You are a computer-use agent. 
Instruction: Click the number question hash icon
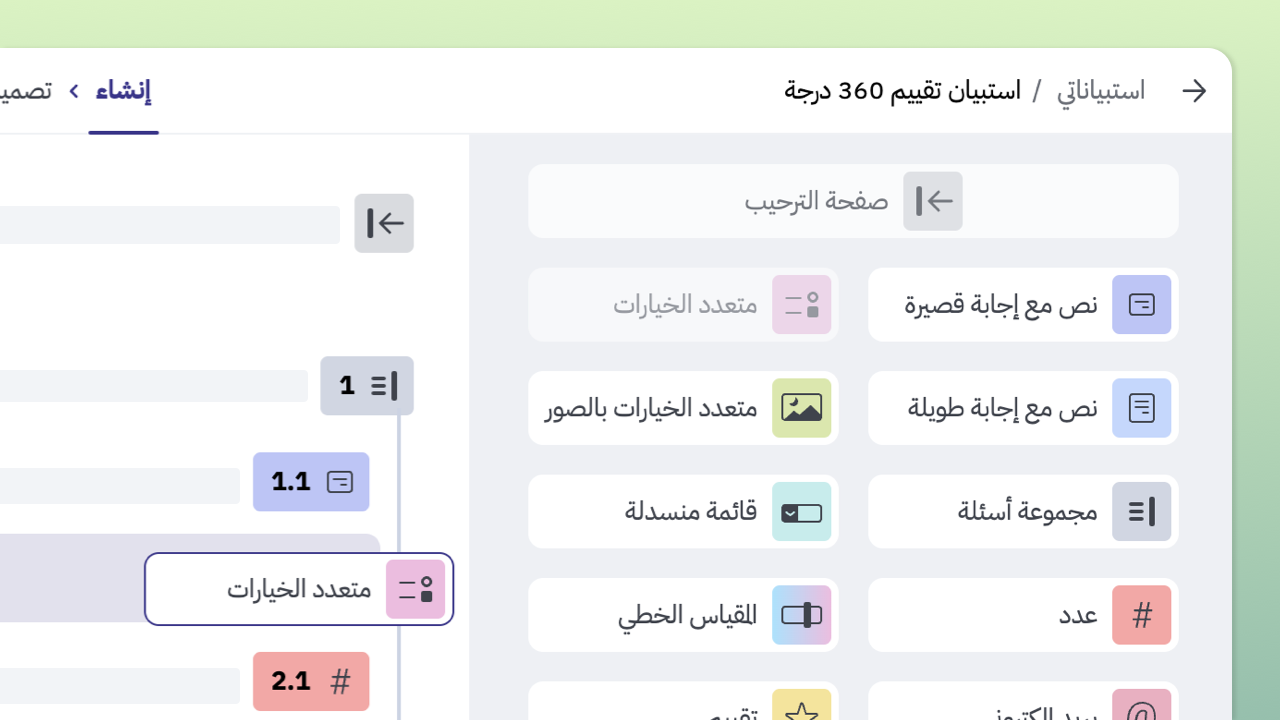point(1141,615)
